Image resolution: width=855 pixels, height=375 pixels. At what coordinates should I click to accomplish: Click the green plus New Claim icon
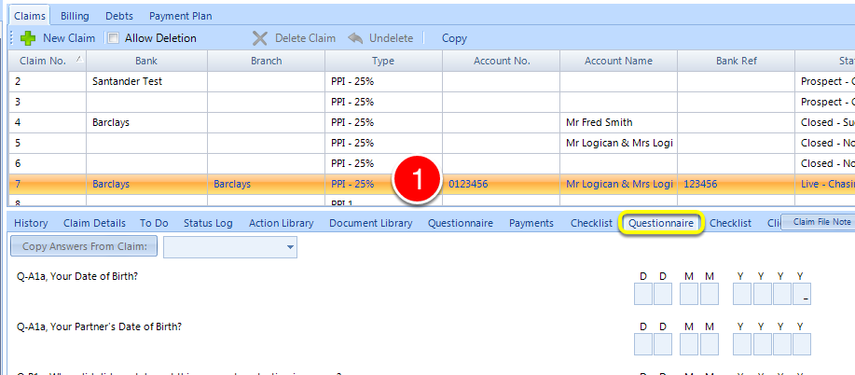(x=28, y=38)
